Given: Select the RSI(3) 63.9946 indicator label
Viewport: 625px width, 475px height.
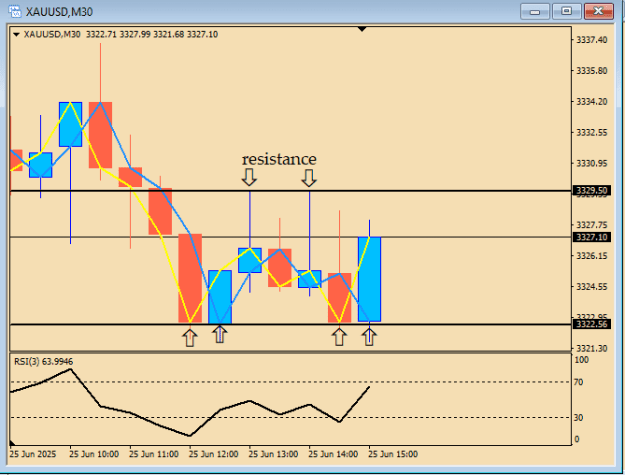Looking at the screenshot, I should coord(43,362).
